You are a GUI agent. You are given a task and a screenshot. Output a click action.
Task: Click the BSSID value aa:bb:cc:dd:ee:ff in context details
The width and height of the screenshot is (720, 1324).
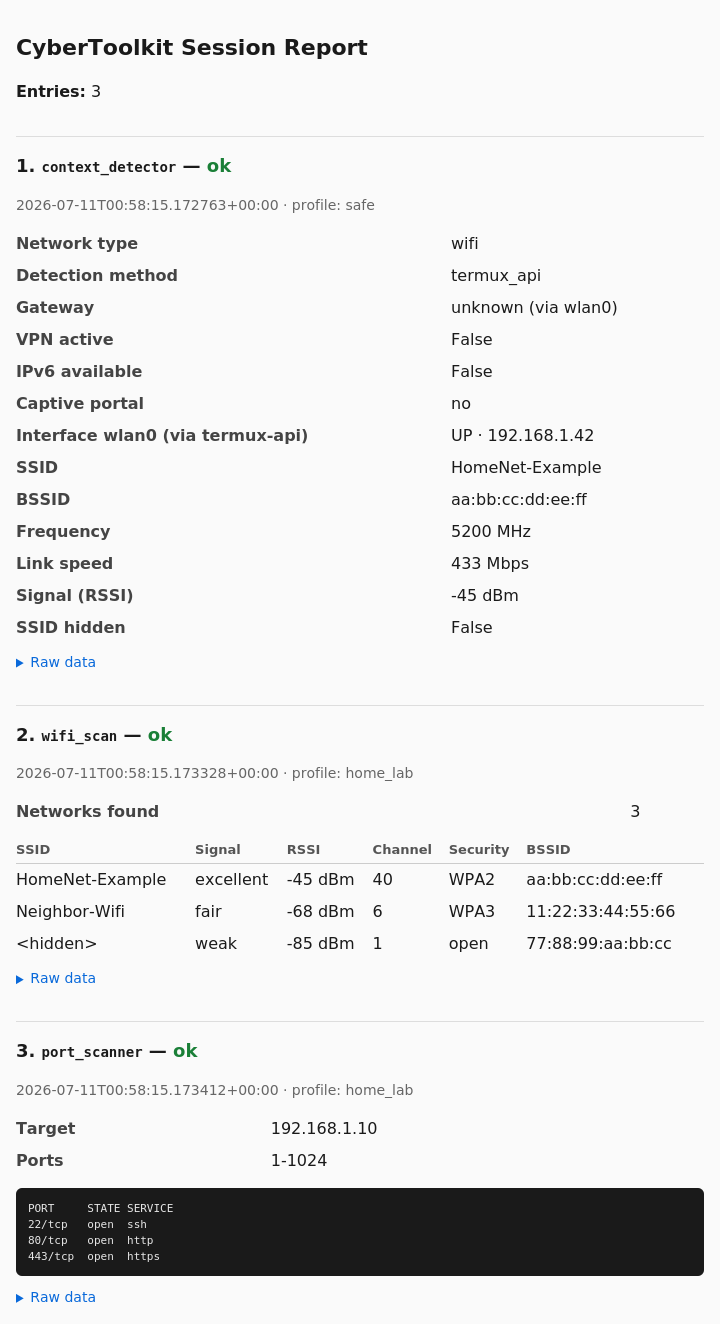(x=519, y=499)
